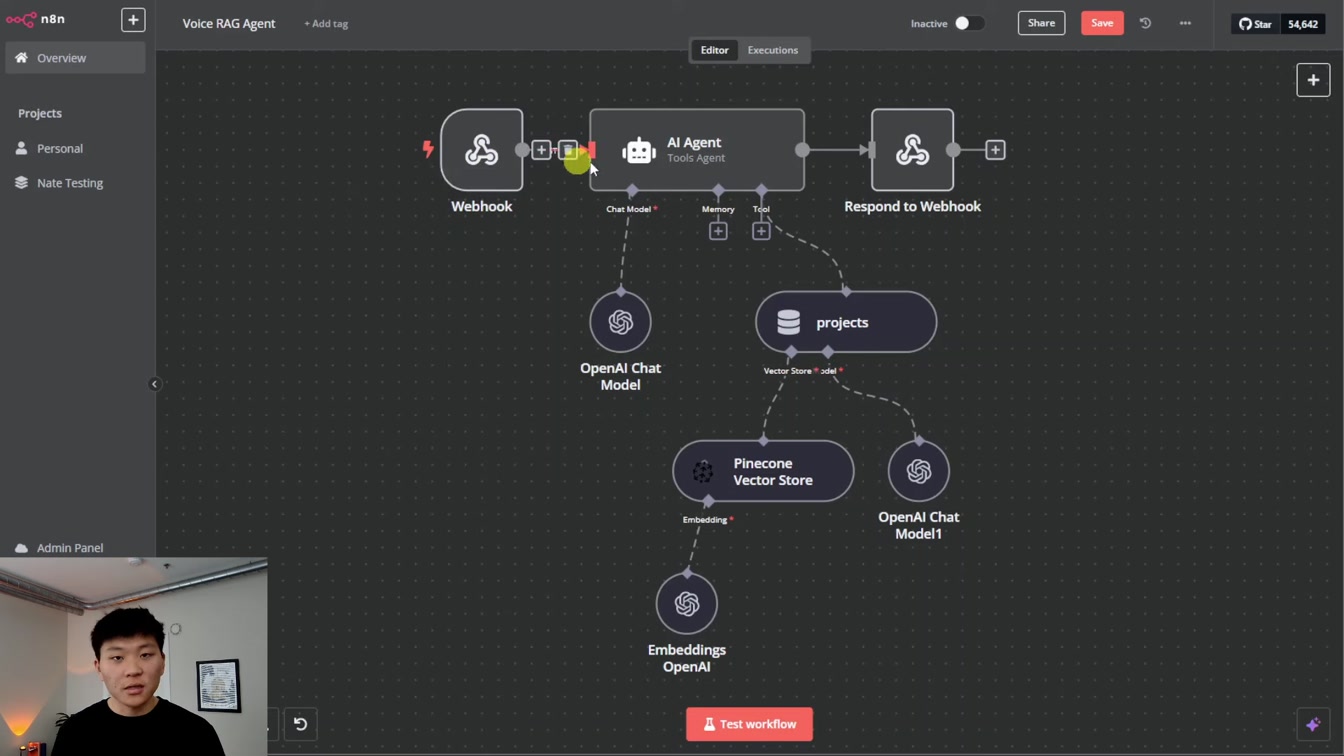Add a Tool sub-node to AI Agent

[x=761, y=231]
